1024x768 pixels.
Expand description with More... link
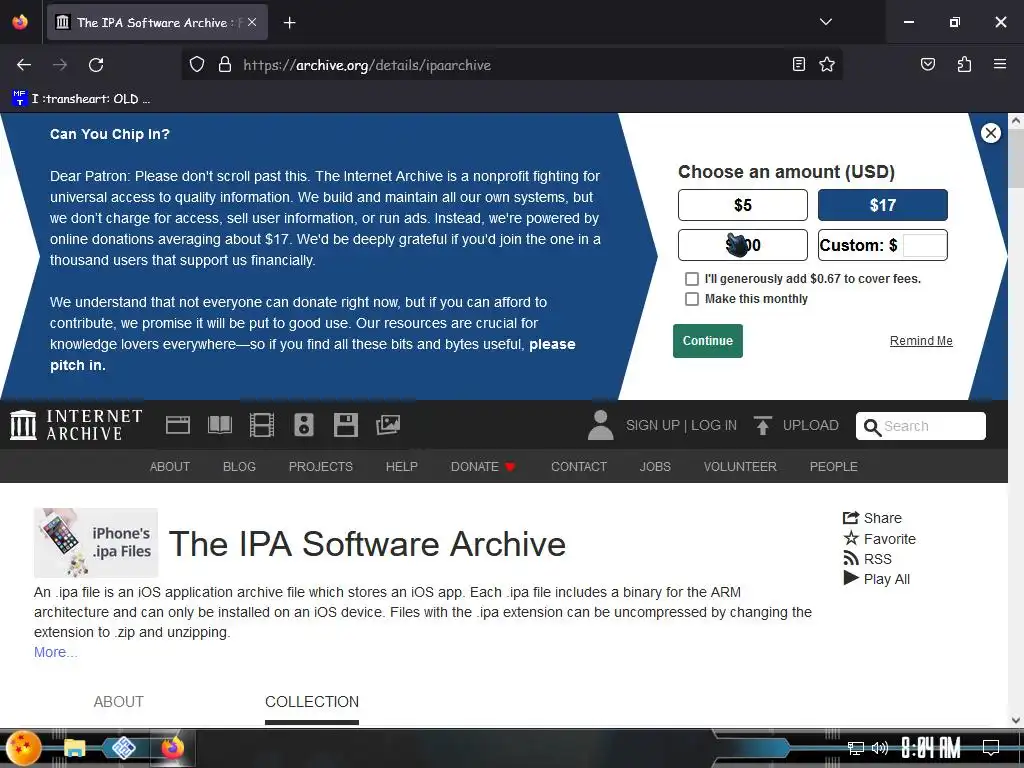pyautogui.click(x=56, y=652)
